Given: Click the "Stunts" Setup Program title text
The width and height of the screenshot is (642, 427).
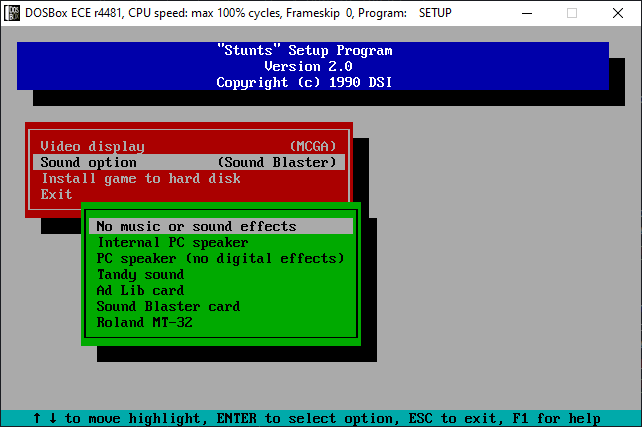Looking at the screenshot, I should (x=305, y=50).
